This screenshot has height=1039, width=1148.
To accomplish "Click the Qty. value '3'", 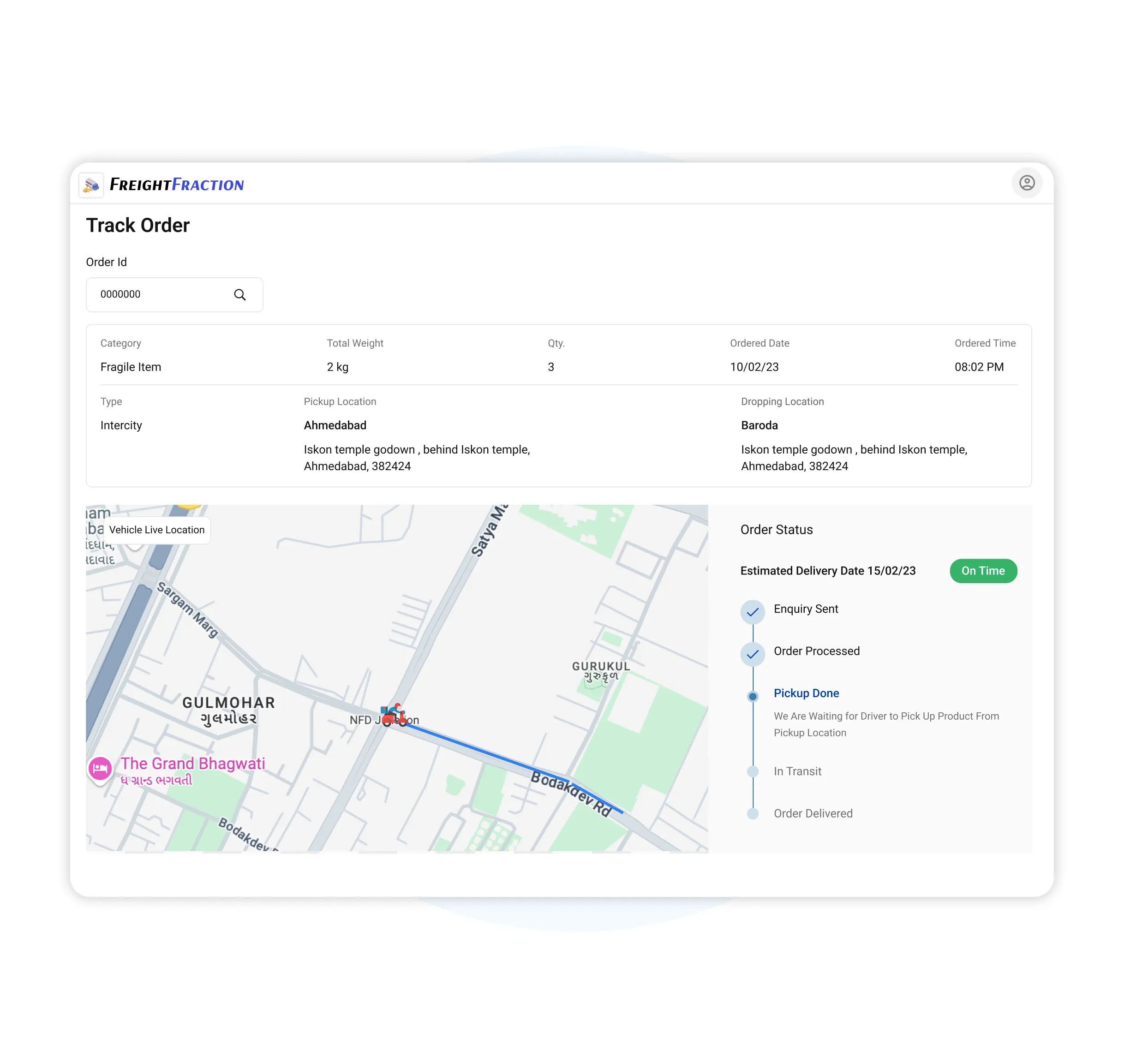I will click(x=550, y=367).
